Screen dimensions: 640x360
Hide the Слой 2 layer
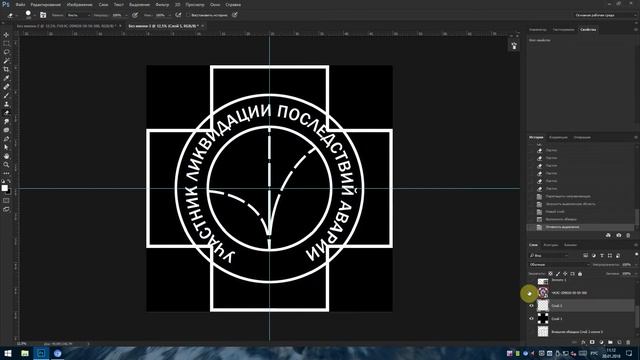click(531, 305)
